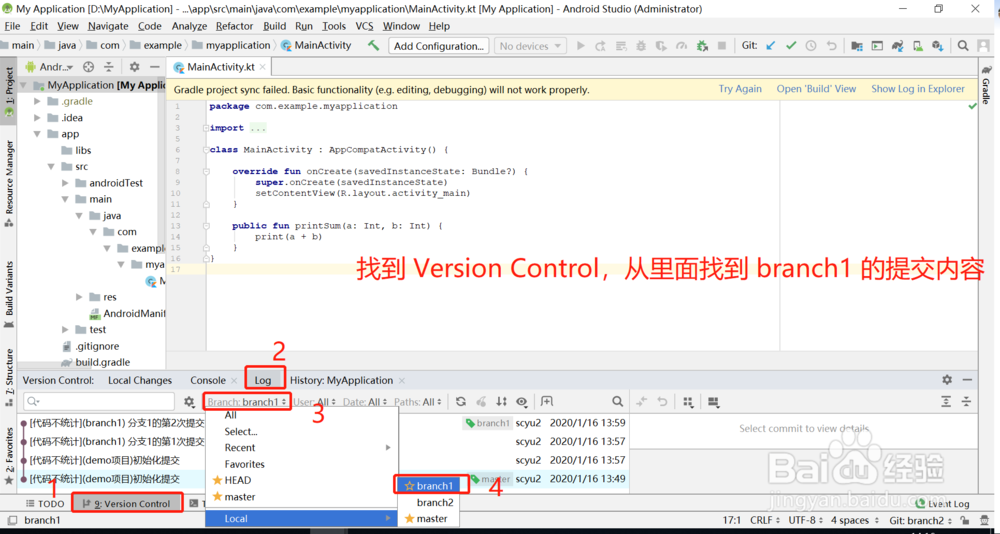
Task: Switch to the Local Changes tab
Action: [x=140, y=380]
